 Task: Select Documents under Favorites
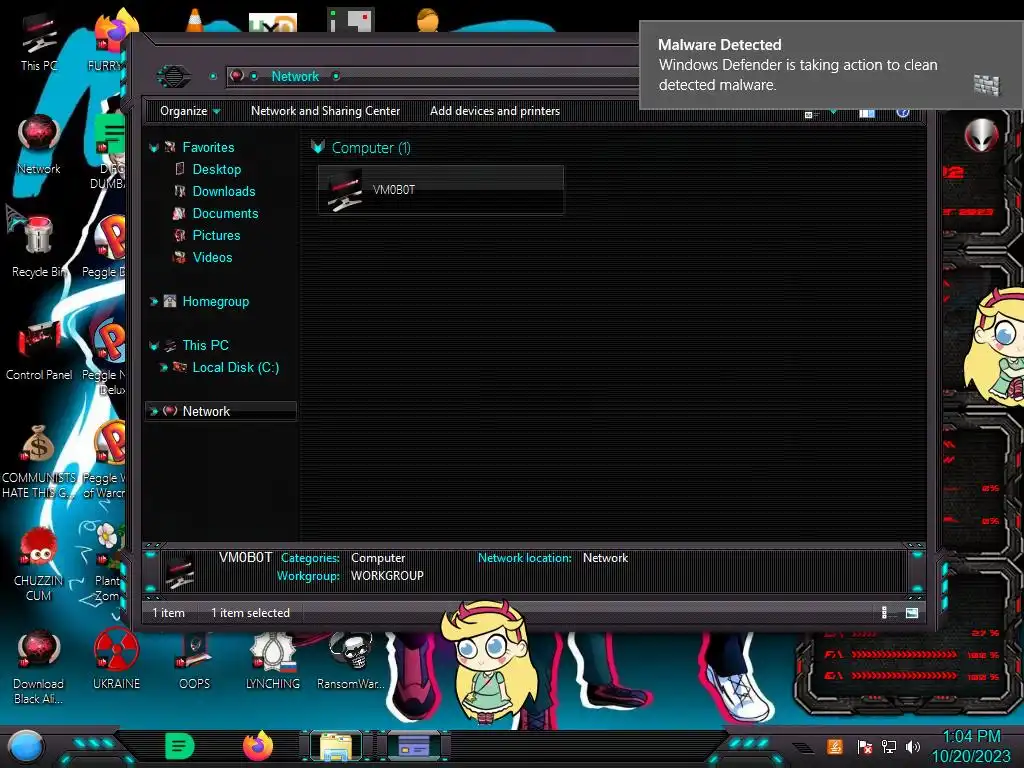coord(225,214)
